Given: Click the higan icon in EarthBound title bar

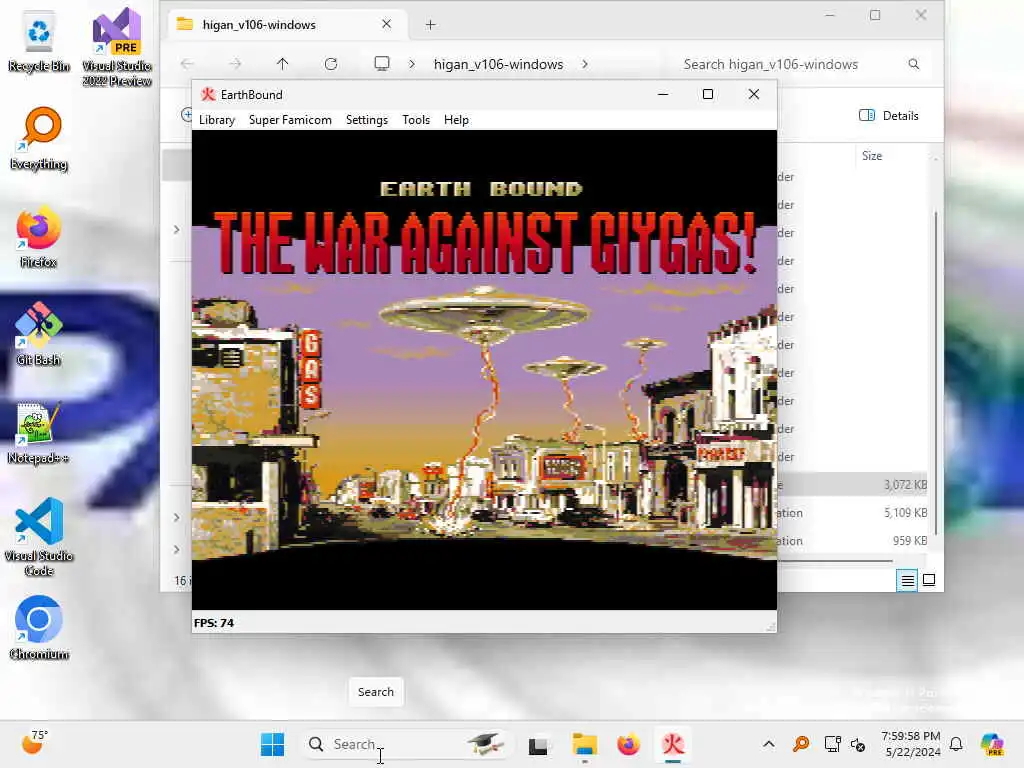Looking at the screenshot, I should 208,95.
